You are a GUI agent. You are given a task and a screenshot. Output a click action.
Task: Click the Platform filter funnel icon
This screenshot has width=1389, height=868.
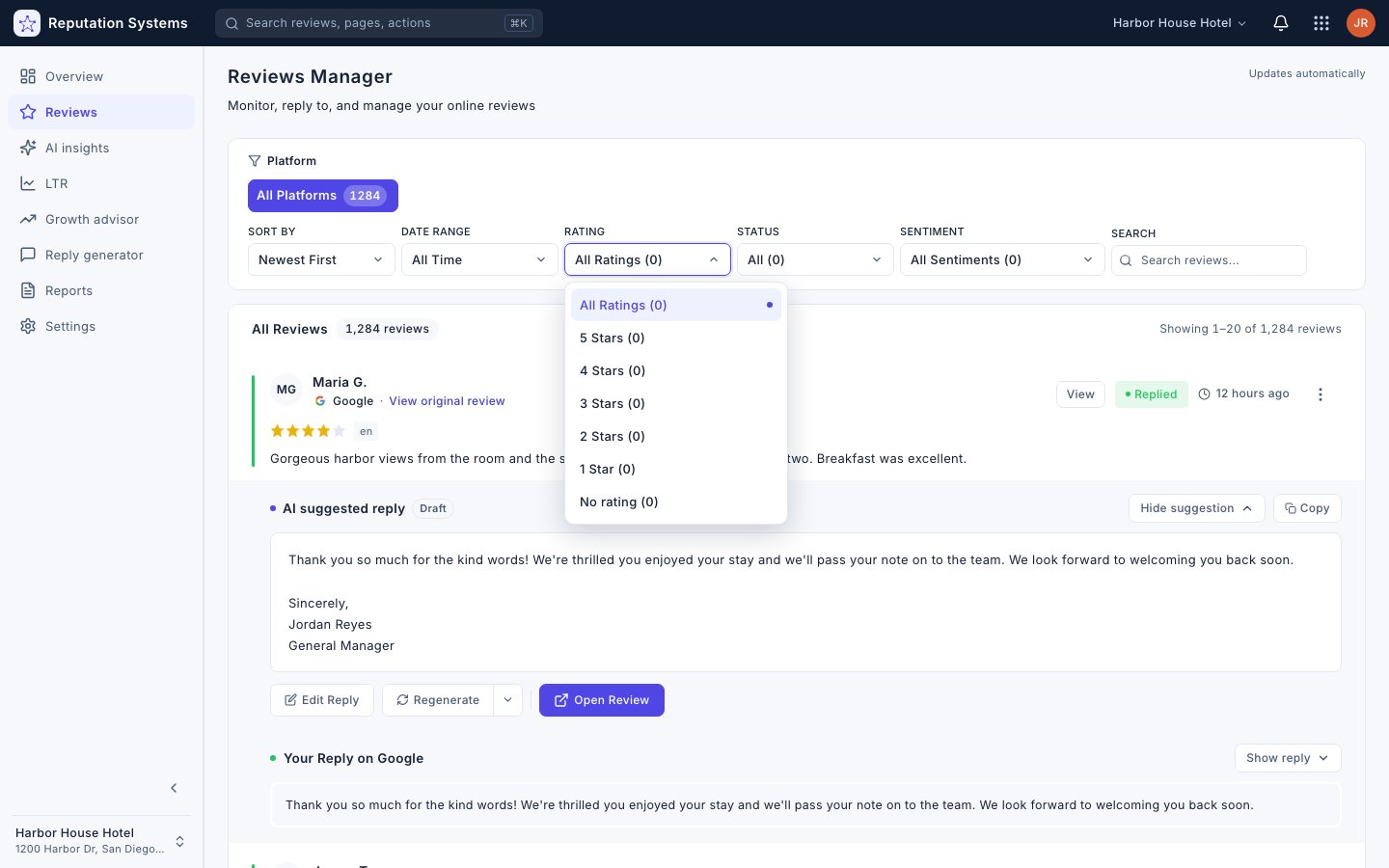(255, 161)
